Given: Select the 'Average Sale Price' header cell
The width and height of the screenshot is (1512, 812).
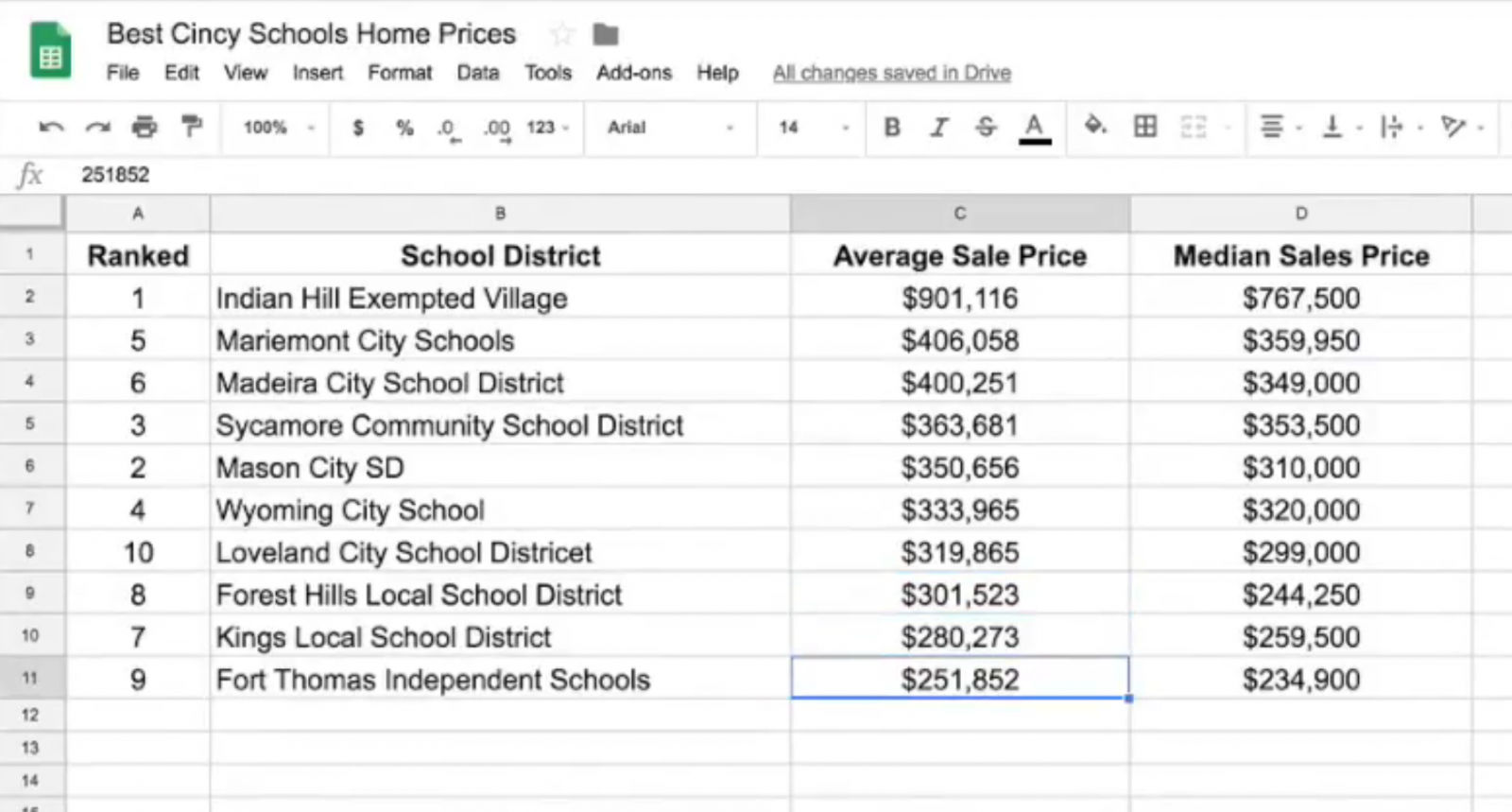Looking at the screenshot, I should (x=960, y=255).
